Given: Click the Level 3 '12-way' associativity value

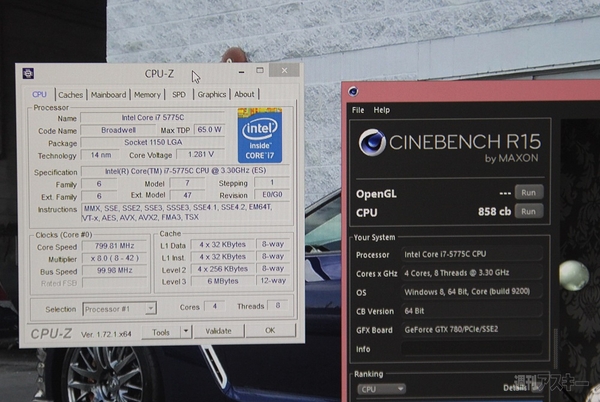Looking at the screenshot, I should [273, 281].
